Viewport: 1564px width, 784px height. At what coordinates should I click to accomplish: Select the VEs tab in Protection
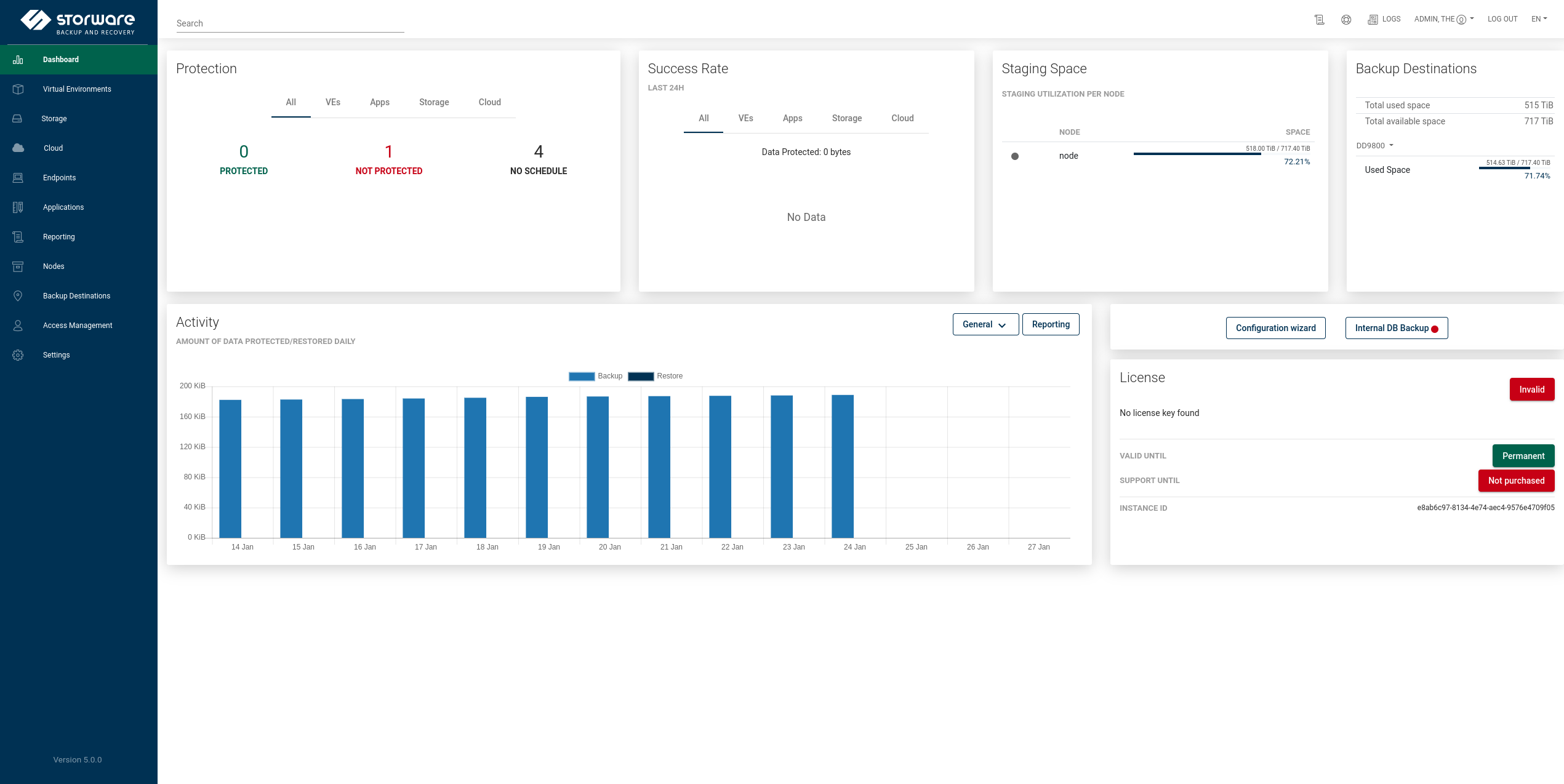click(333, 102)
